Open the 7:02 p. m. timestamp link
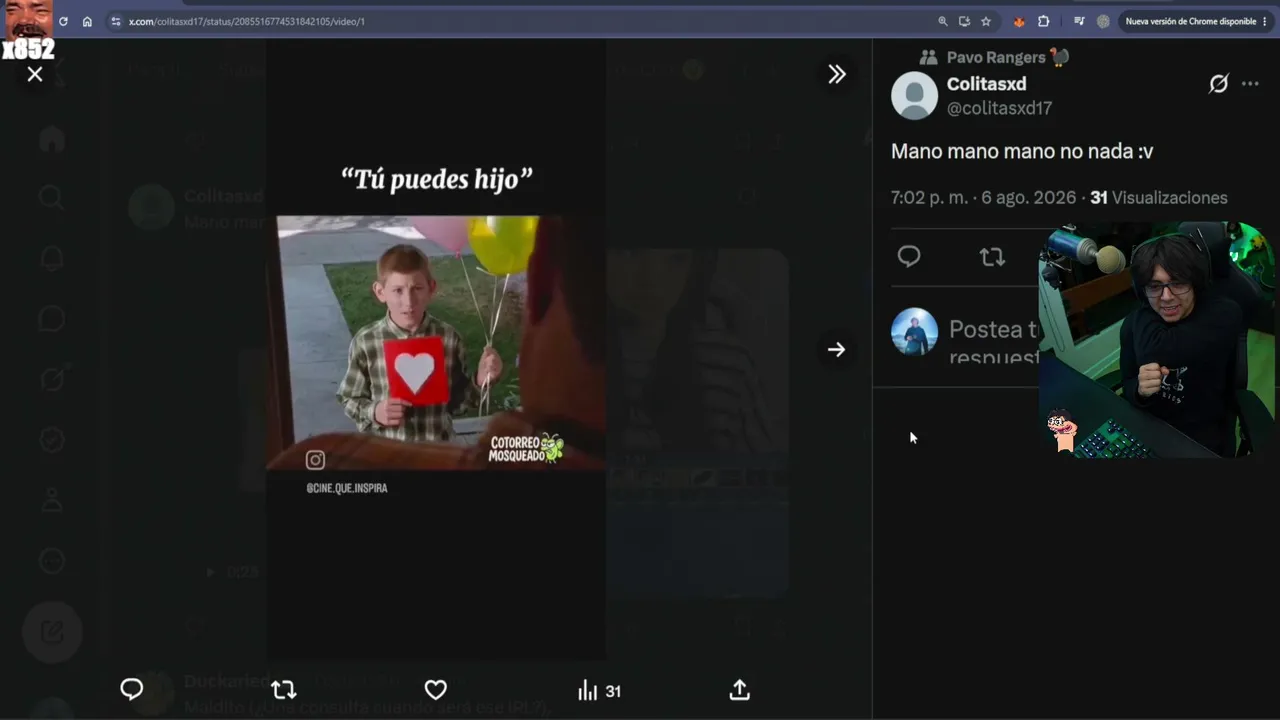This screenshot has width=1280, height=720. (x=983, y=198)
